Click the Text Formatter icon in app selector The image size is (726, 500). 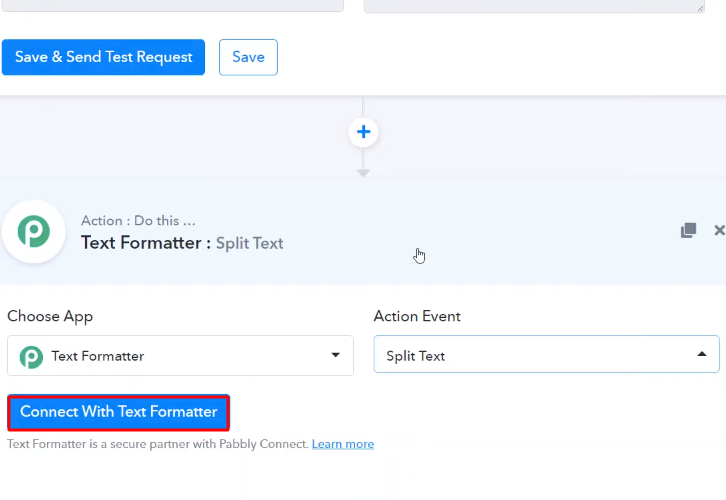click(31, 356)
